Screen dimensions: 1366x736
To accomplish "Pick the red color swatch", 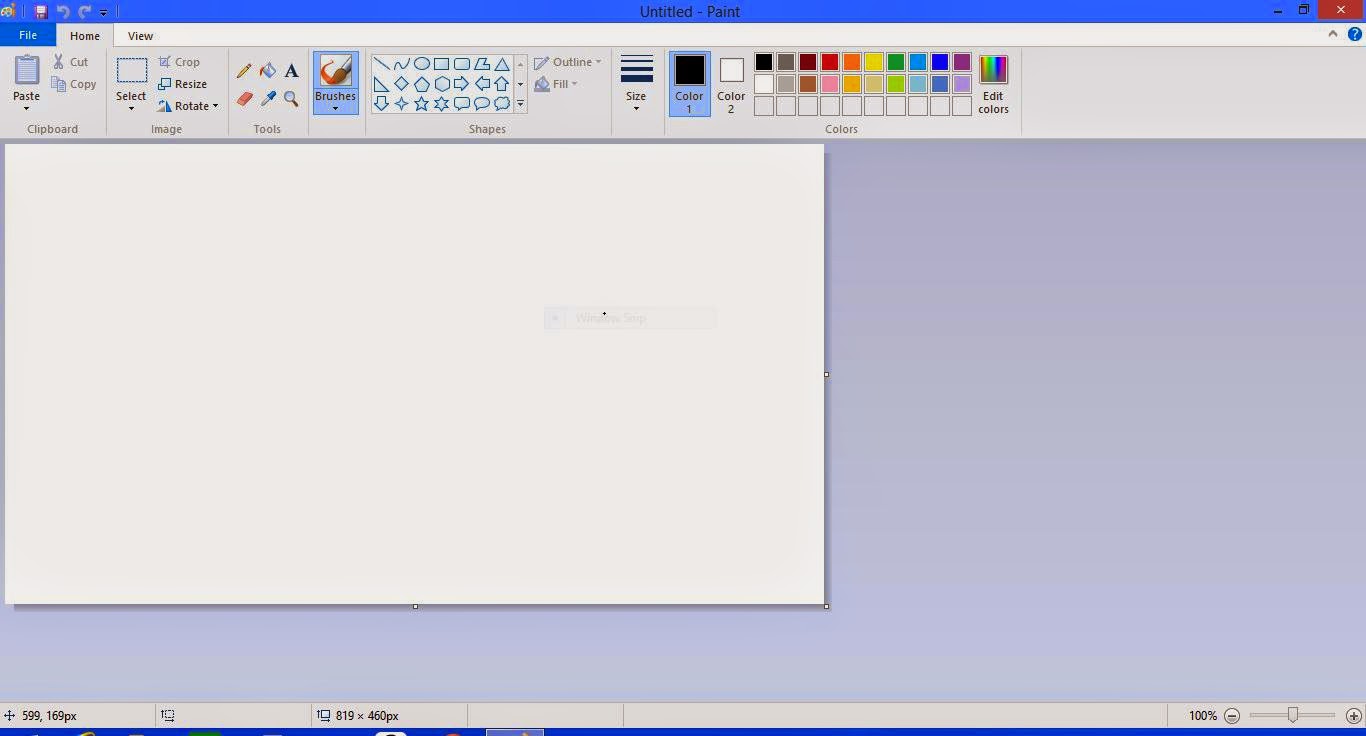I will tap(830, 63).
